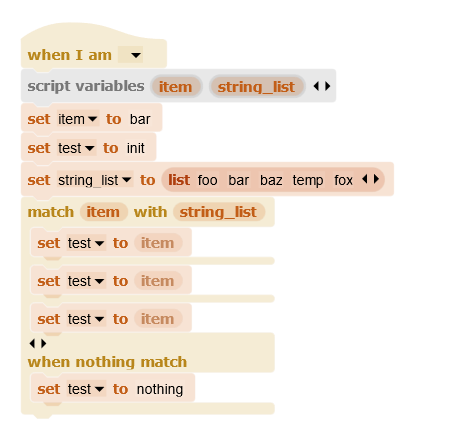Click the 'when I am' hat block label
This screenshot has width=468, height=444.
tap(70, 55)
